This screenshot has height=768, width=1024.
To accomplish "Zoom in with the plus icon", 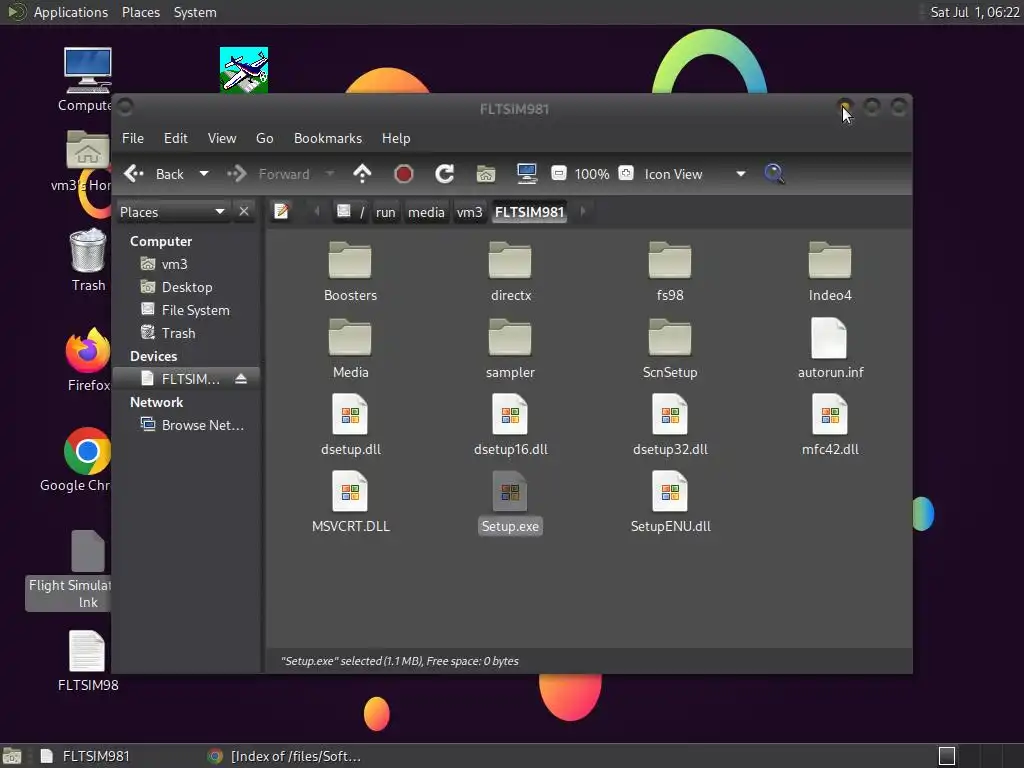I will pyautogui.click(x=626, y=173).
